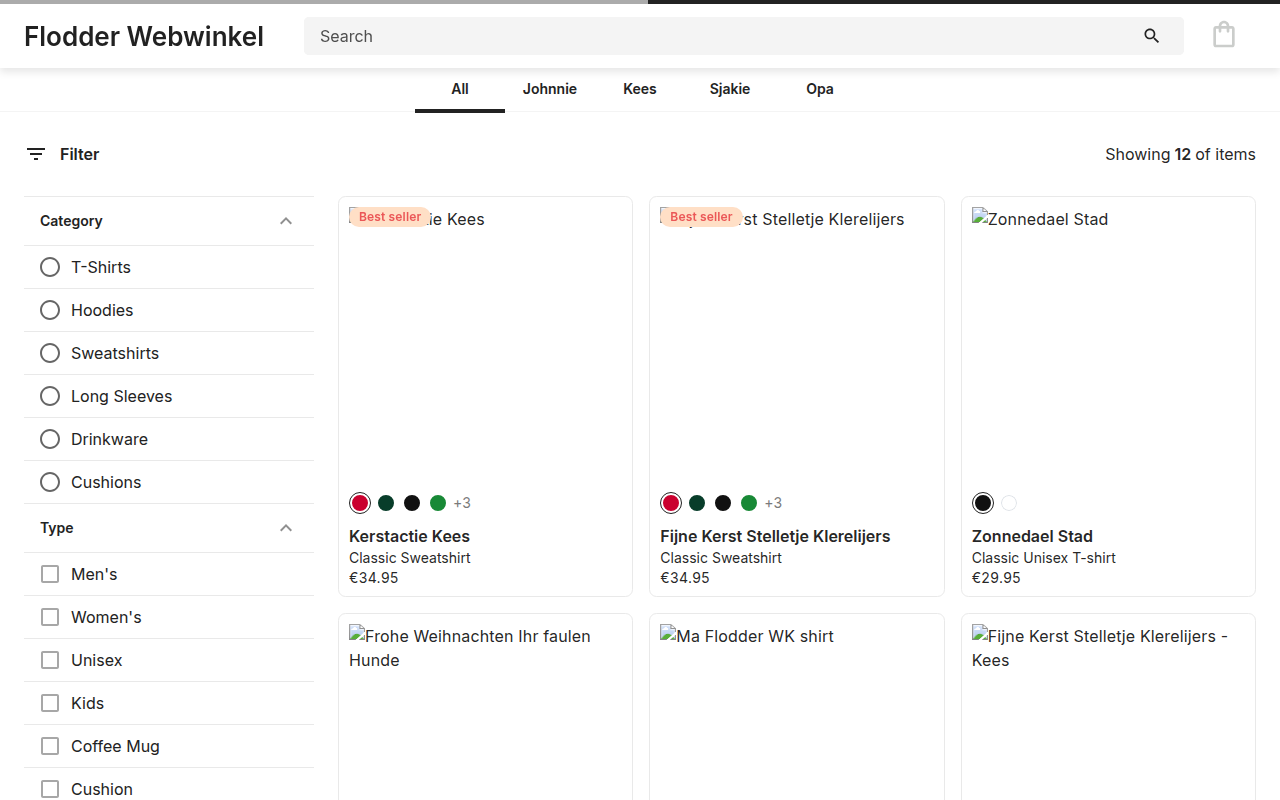Select the T-Shirts category radio button

click(x=50, y=267)
